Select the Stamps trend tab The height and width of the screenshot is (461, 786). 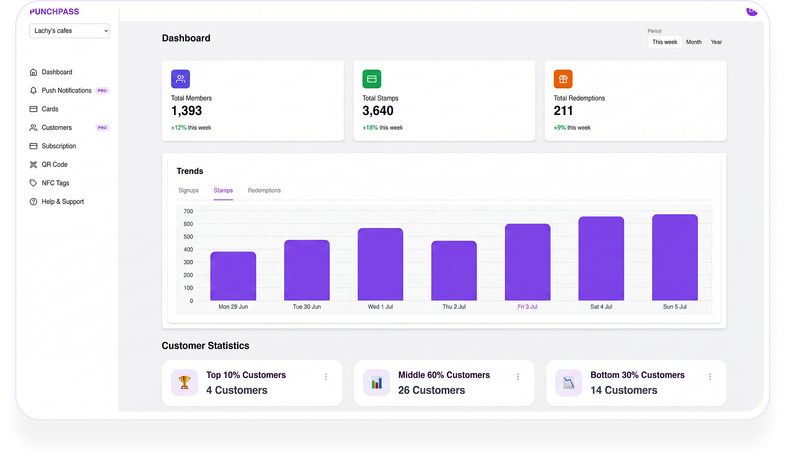(x=223, y=190)
